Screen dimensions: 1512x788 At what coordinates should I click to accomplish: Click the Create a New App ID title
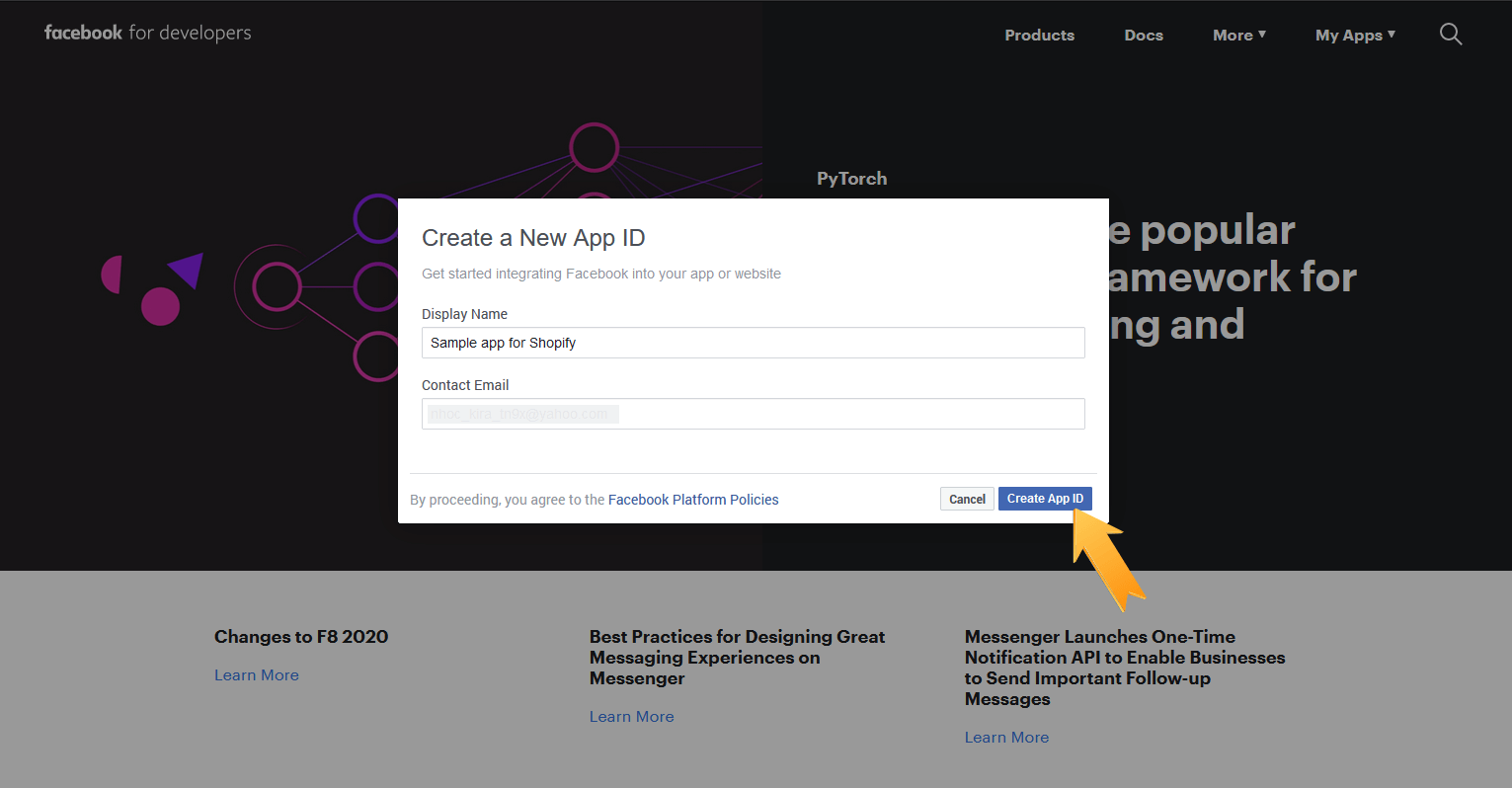point(533,238)
